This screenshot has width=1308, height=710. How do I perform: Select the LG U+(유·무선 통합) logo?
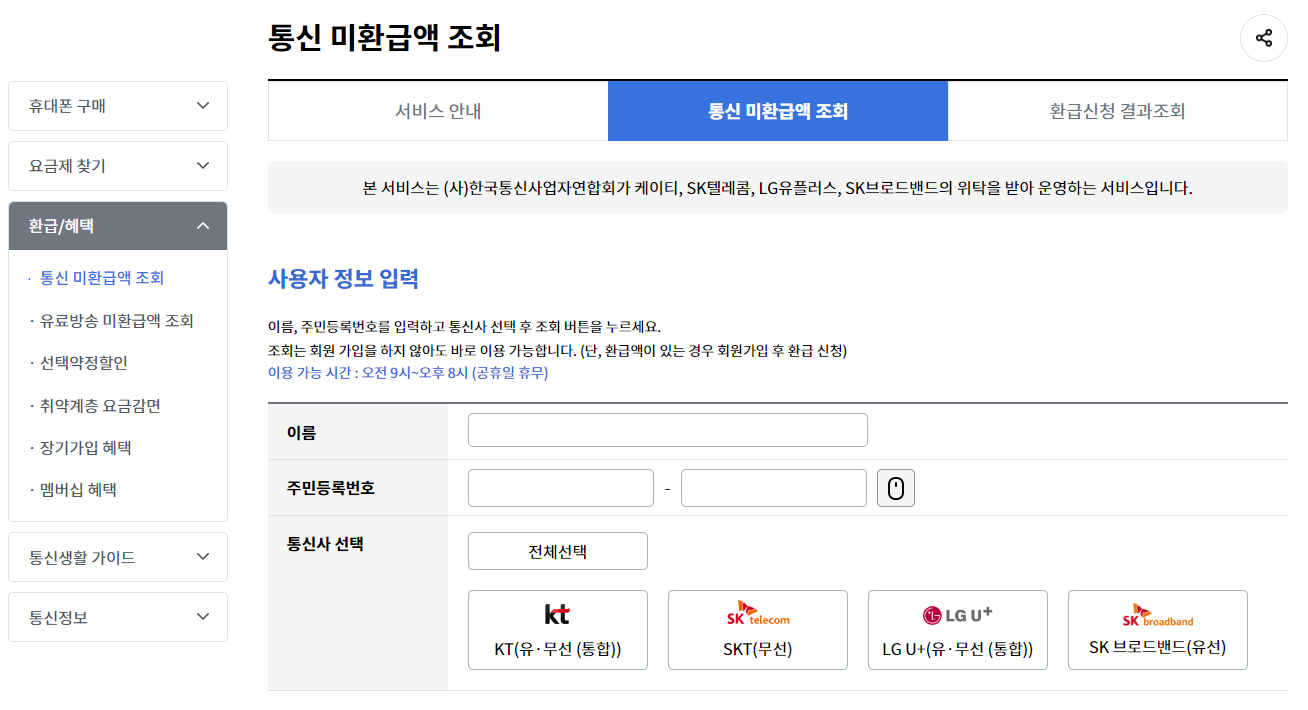coord(957,630)
